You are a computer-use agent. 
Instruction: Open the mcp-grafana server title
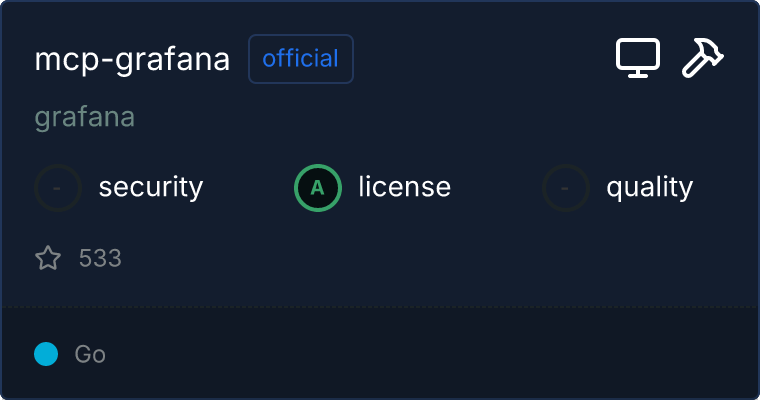tap(132, 59)
